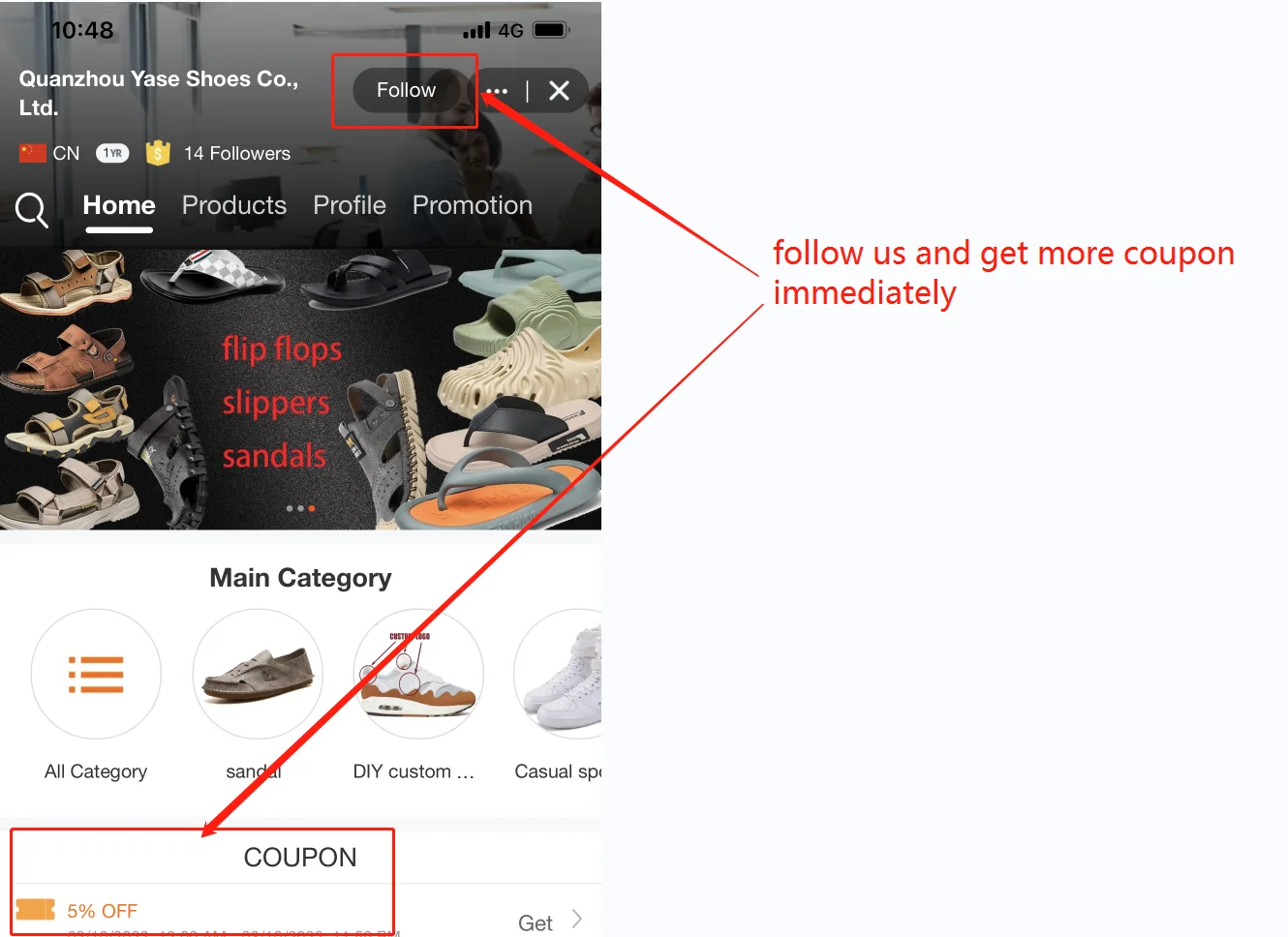Close the store page with X
Viewport: 1288px width, 937px height.
coord(559,91)
